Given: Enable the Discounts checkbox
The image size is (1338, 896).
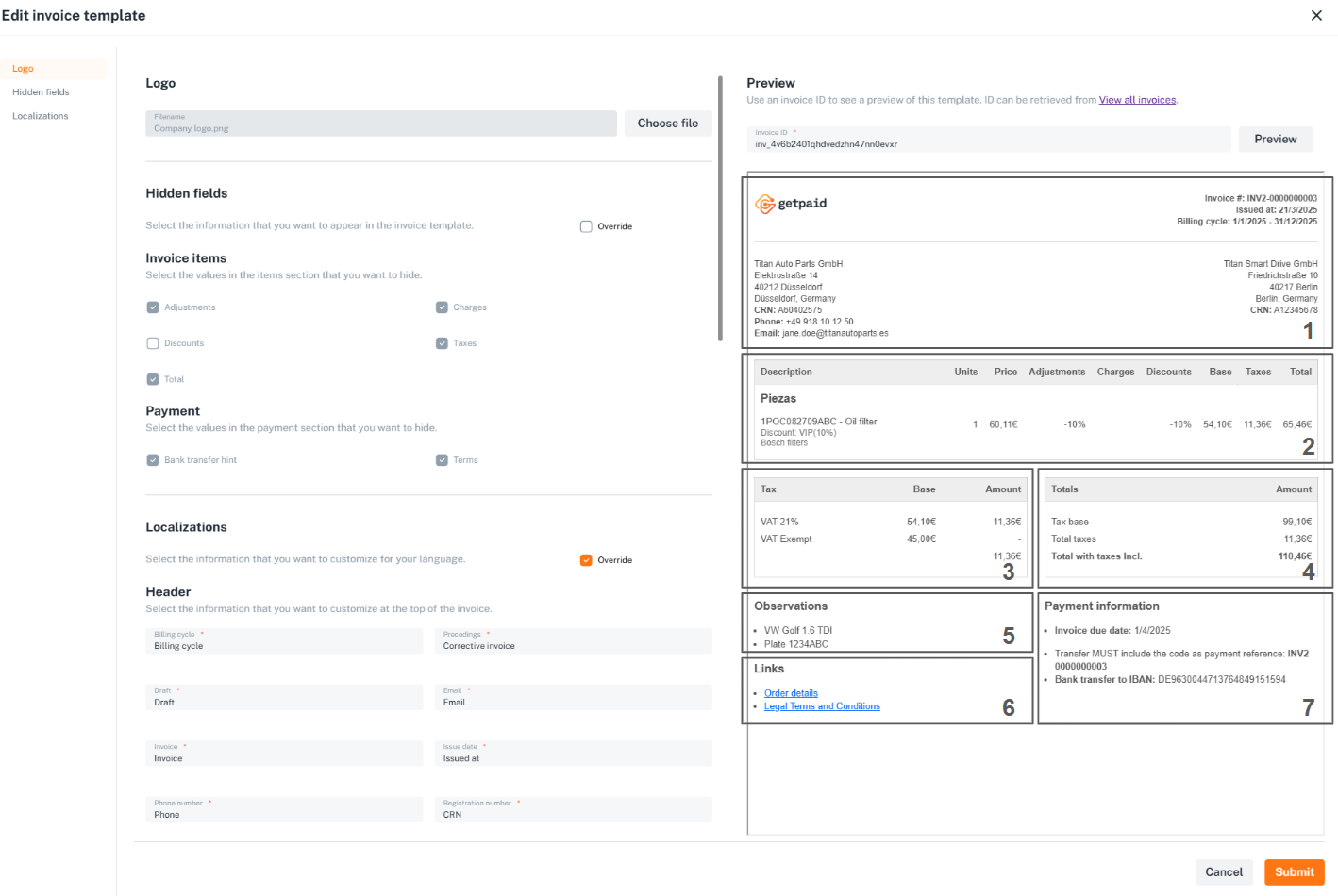Looking at the screenshot, I should (153, 343).
